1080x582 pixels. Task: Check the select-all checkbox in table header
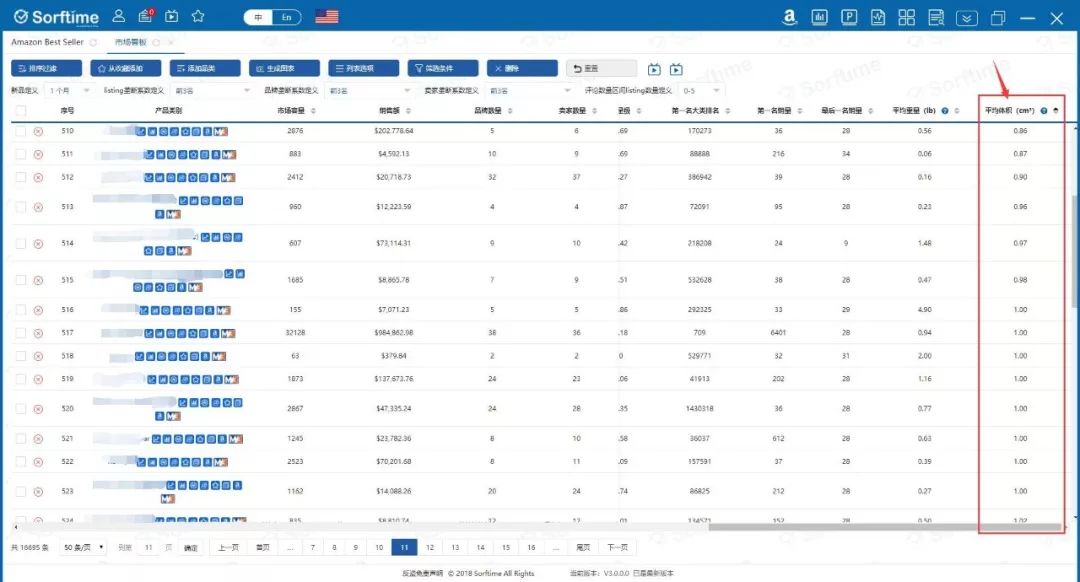(x=20, y=110)
